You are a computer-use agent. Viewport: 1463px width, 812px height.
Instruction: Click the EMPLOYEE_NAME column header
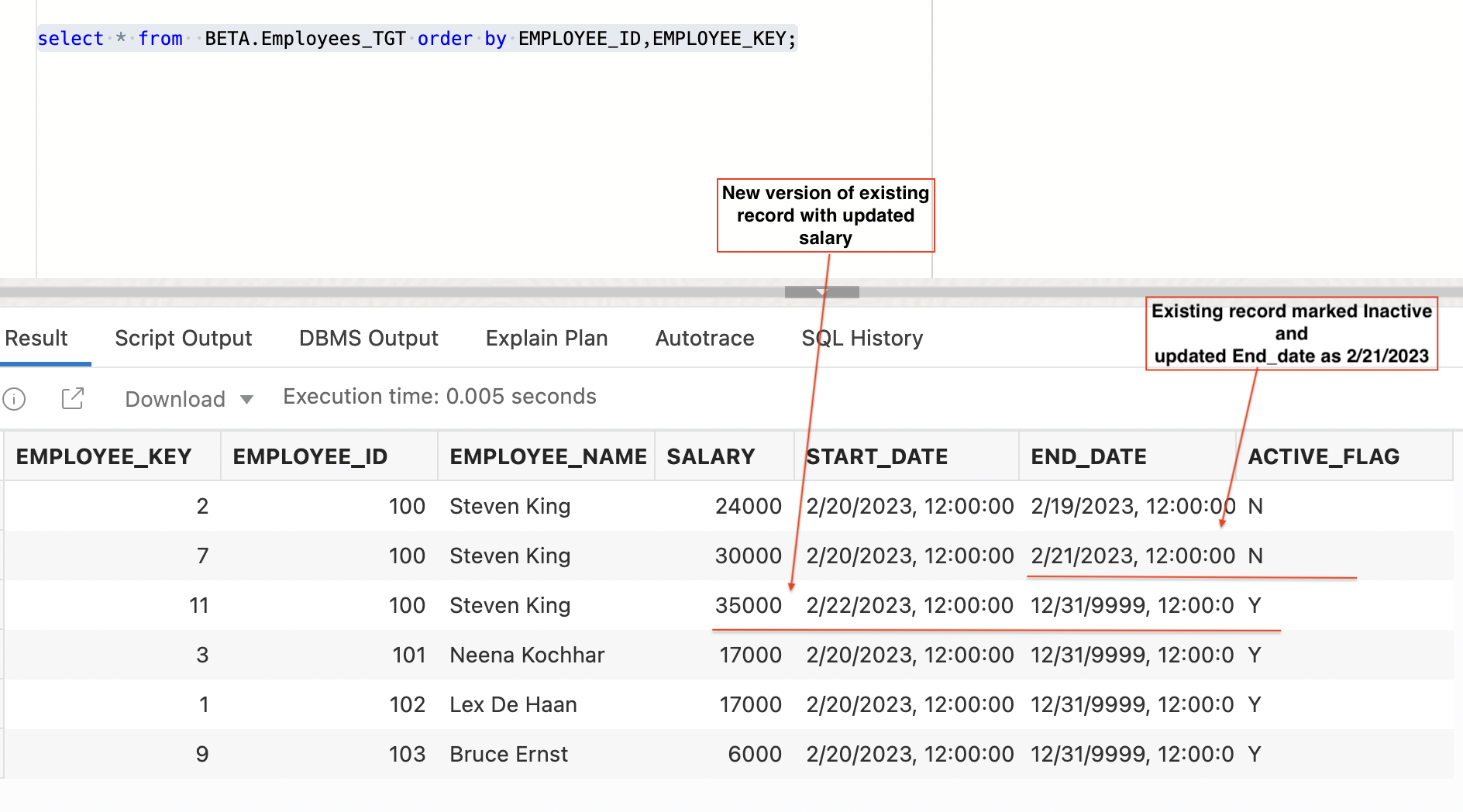click(547, 456)
